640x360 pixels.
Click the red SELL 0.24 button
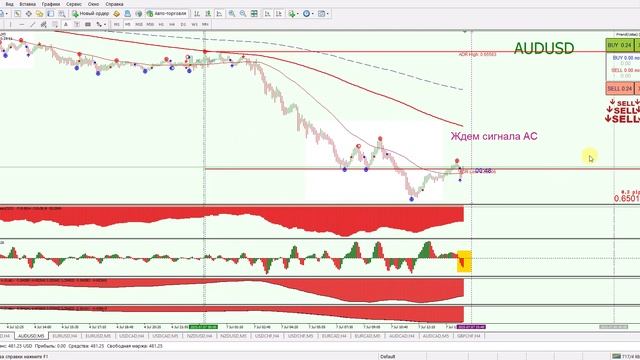coord(619,89)
